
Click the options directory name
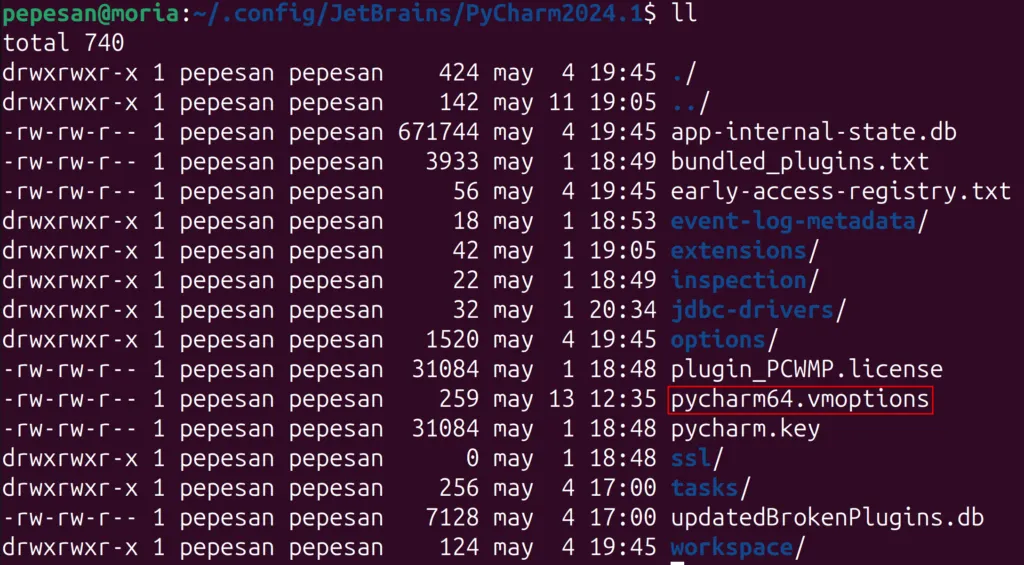[x=717, y=340]
